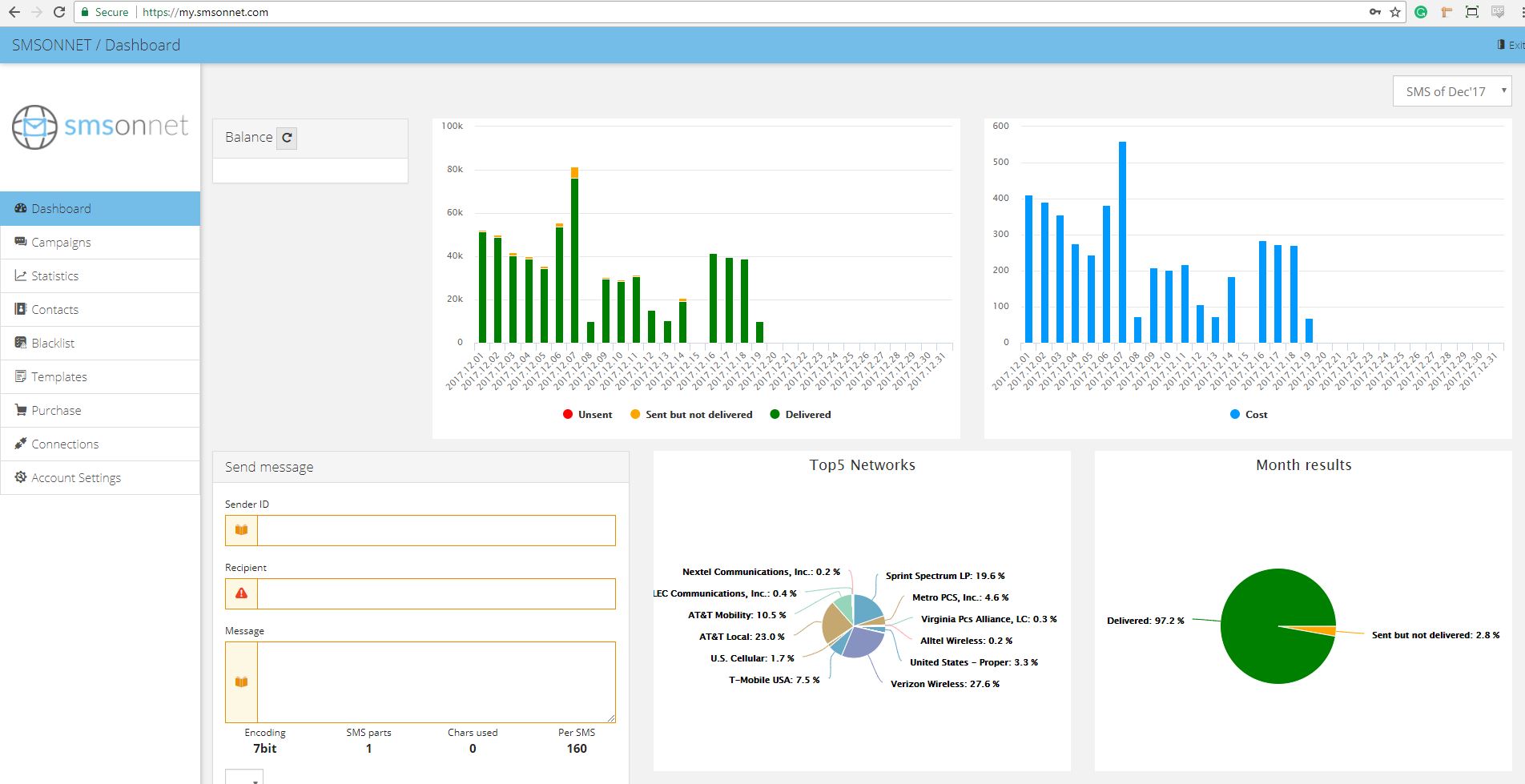Viewport: 1525px width, 784px height.
Task: Bookmark the page with the star icon
Action: [x=1395, y=12]
